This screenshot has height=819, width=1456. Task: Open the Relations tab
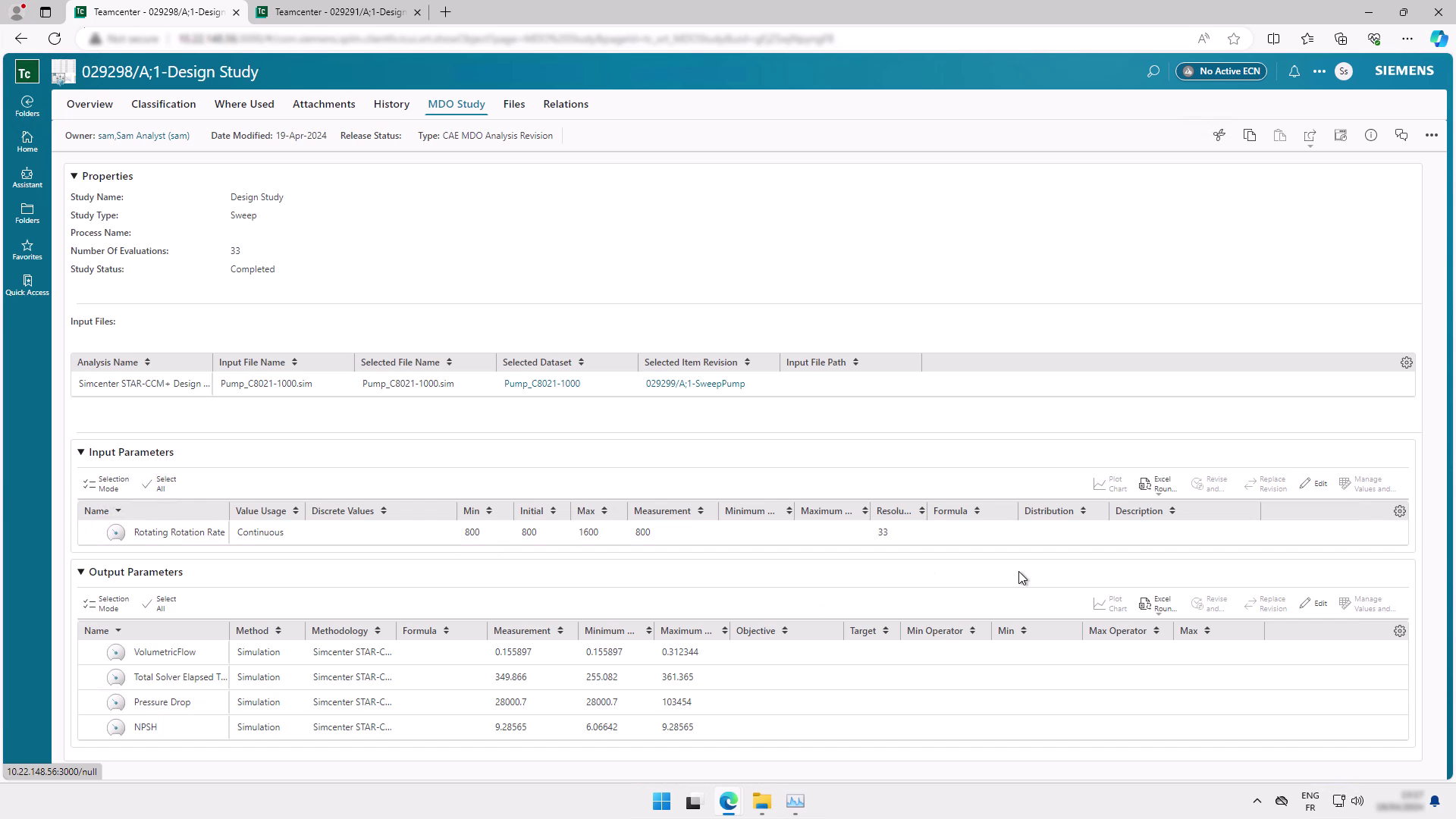coord(565,104)
